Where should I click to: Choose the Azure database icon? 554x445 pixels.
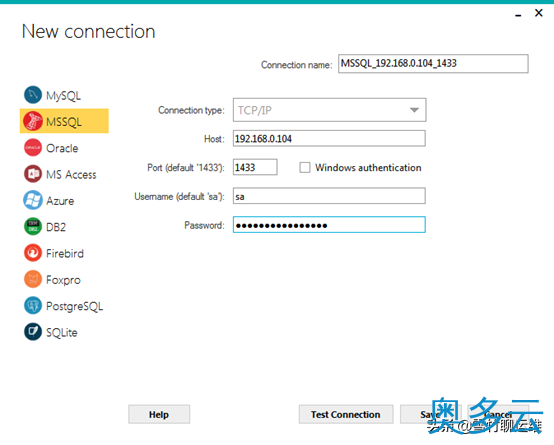[33, 200]
